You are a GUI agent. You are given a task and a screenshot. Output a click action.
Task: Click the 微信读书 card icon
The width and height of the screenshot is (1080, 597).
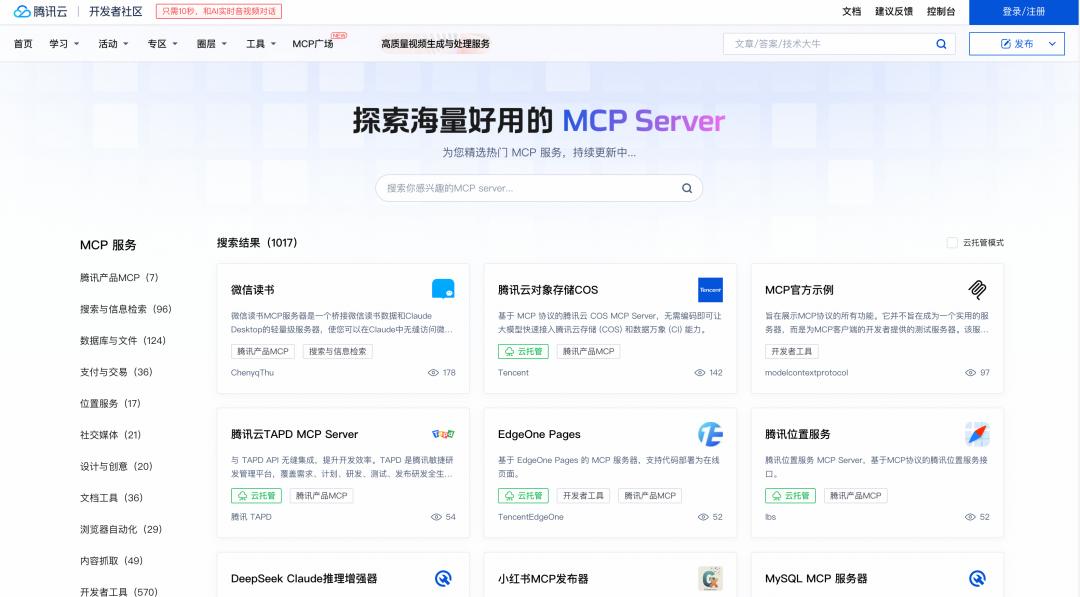coord(443,289)
